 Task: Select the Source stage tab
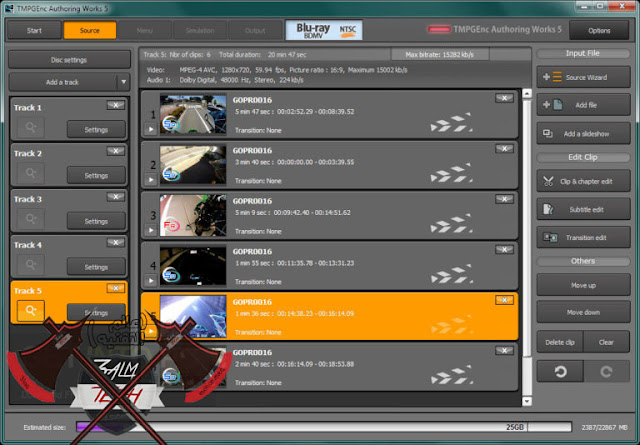90,30
